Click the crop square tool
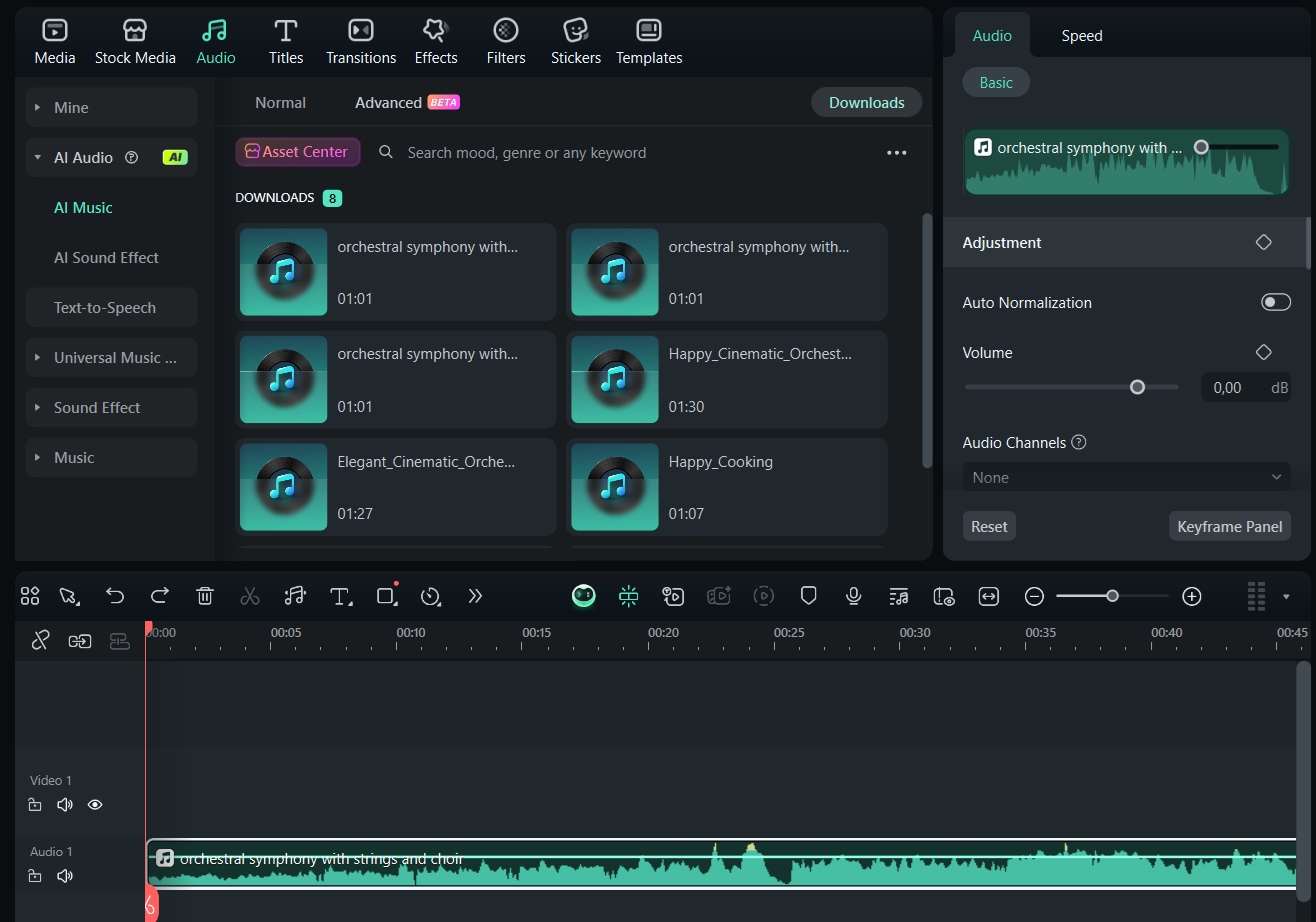1316x922 pixels. coord(387,596)
